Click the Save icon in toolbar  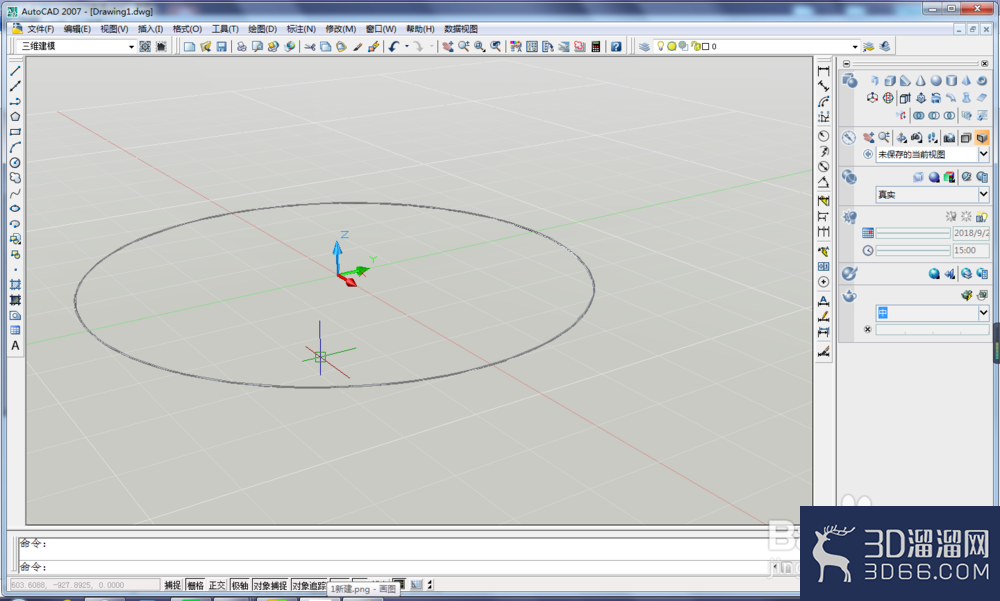coord(221,47)
